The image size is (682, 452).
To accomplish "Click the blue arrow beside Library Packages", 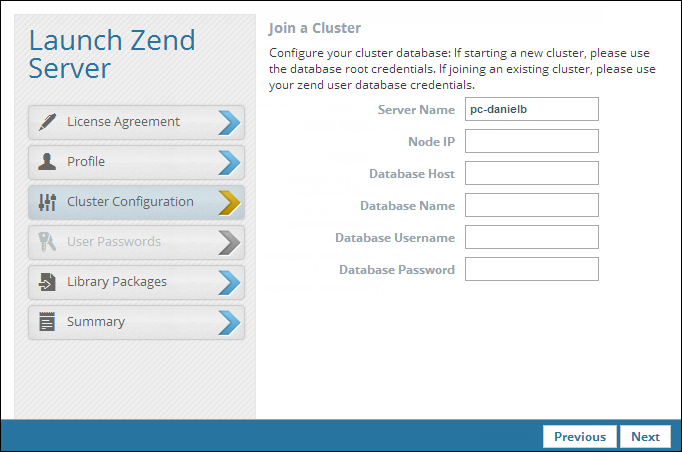I will coord(229,282).
